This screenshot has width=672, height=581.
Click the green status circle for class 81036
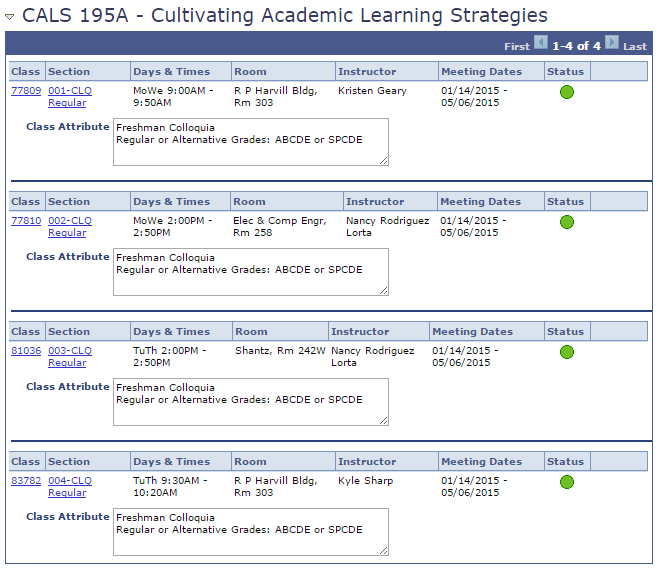click(x=567, y=352)
